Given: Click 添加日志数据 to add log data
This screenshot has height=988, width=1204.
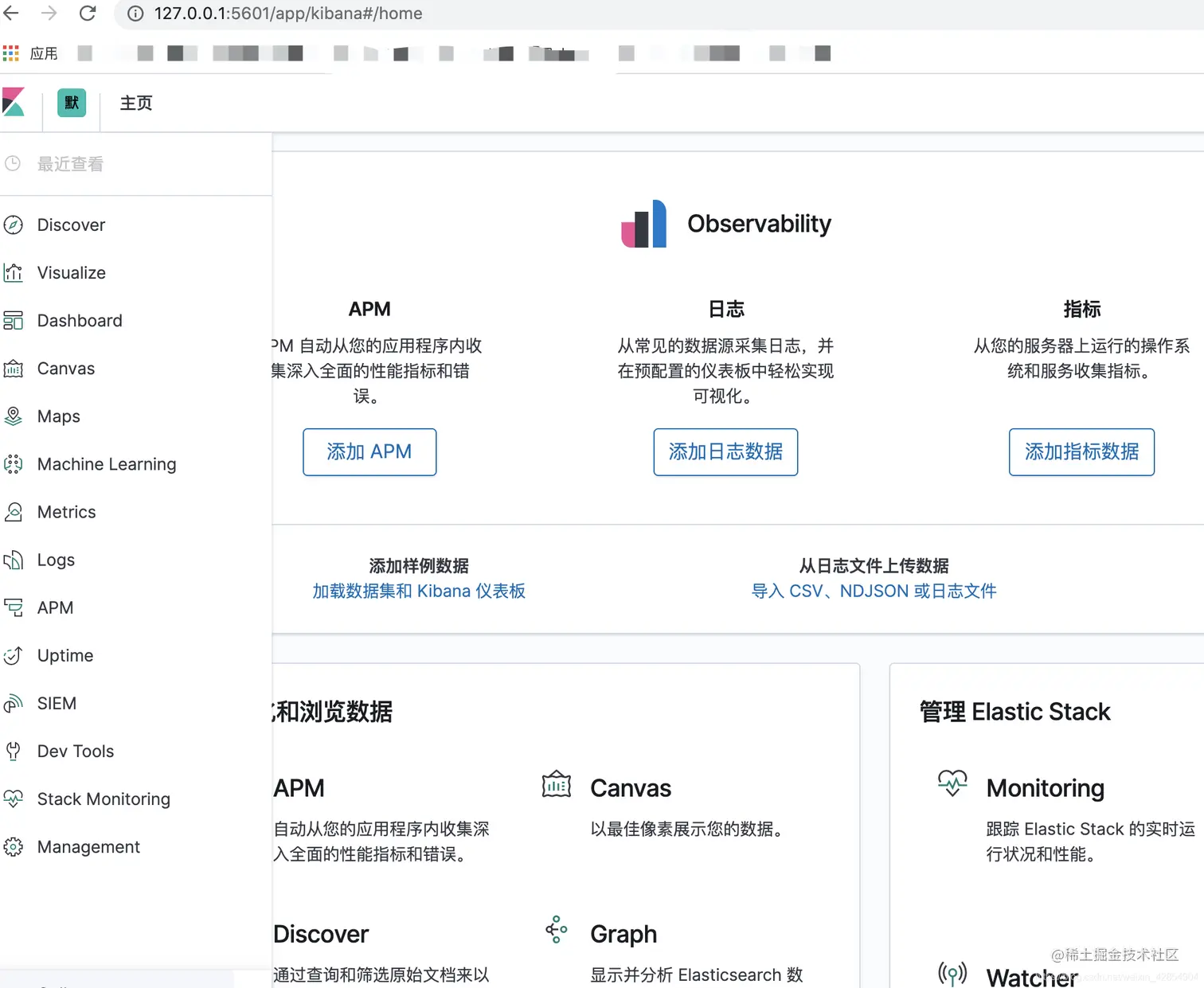Looking at the screenshot, I should tap(725, 451).
